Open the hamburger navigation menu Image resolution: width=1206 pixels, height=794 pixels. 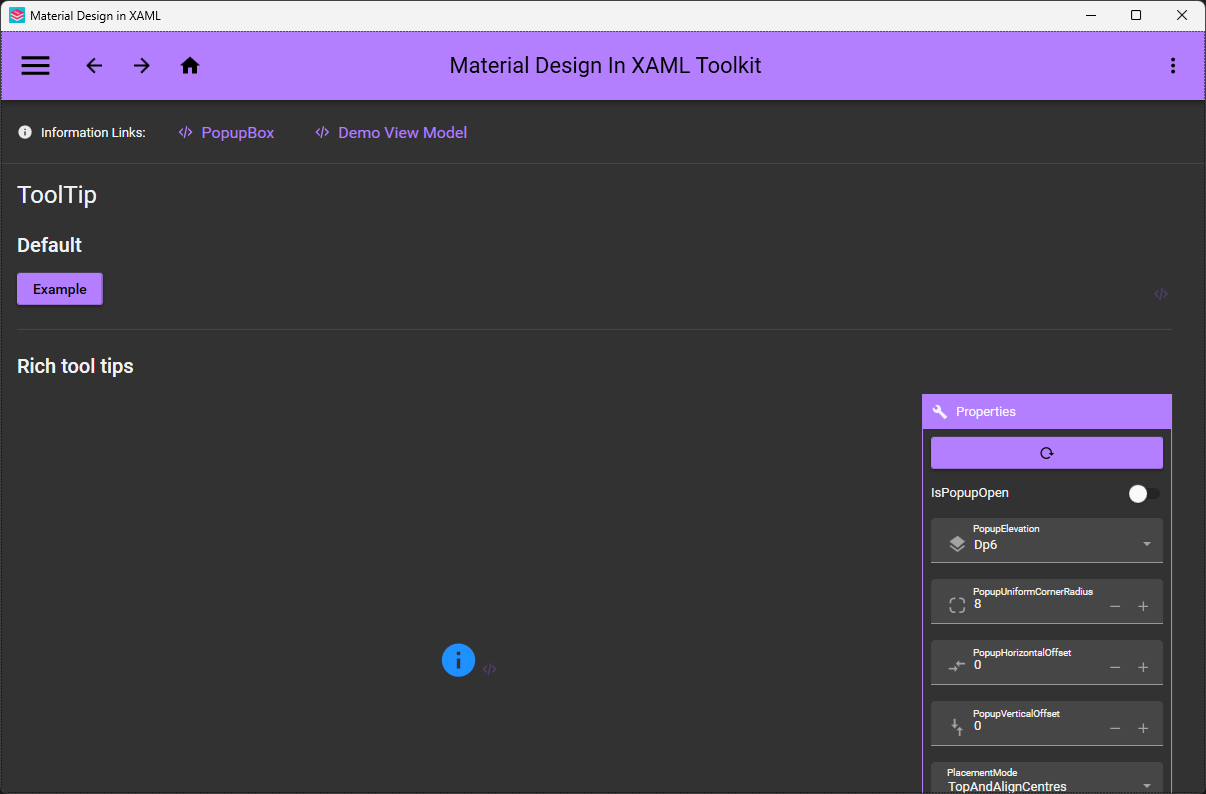[x=36, y=66]
